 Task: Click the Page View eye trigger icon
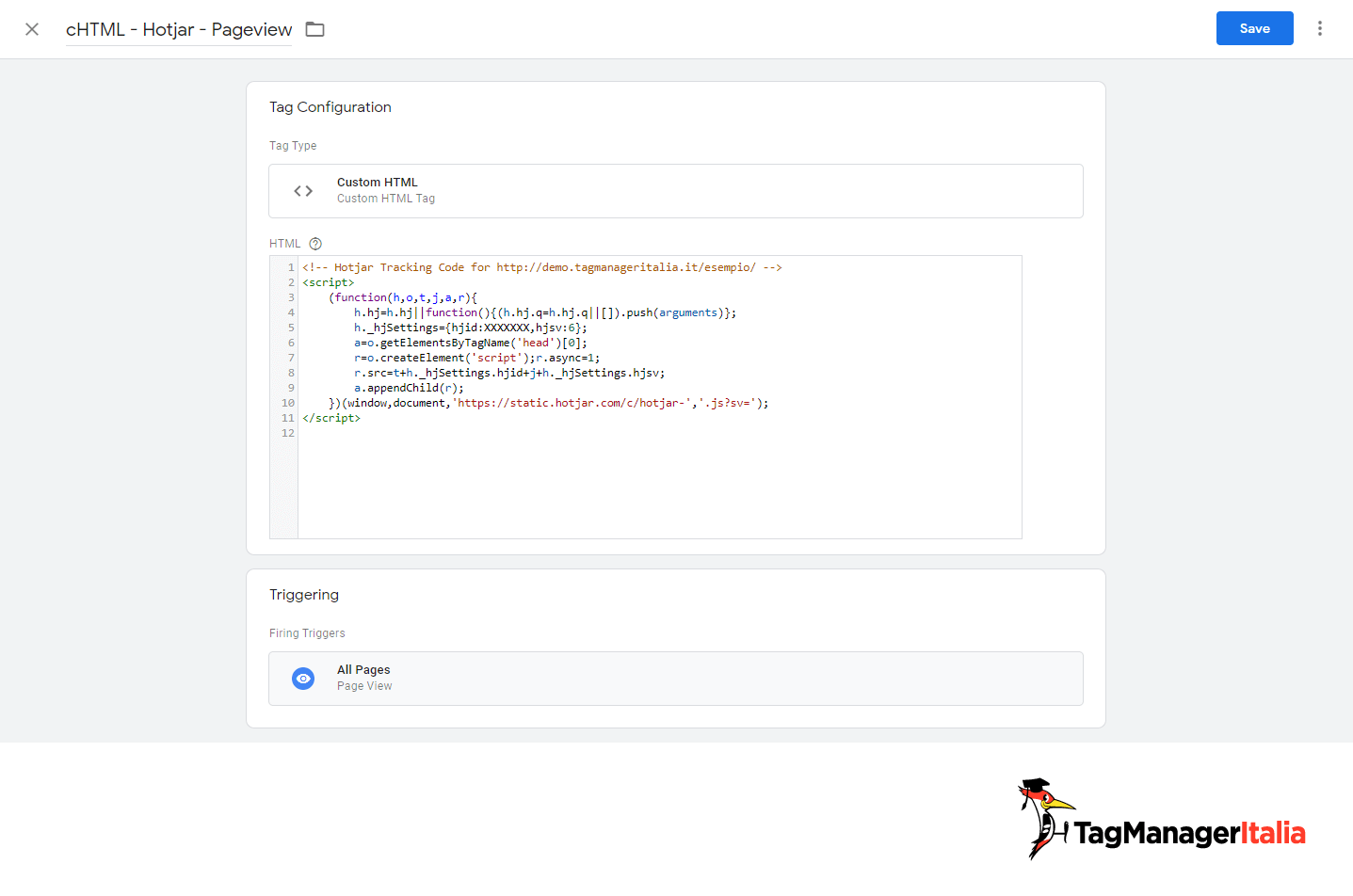click(x=303, y=679)
